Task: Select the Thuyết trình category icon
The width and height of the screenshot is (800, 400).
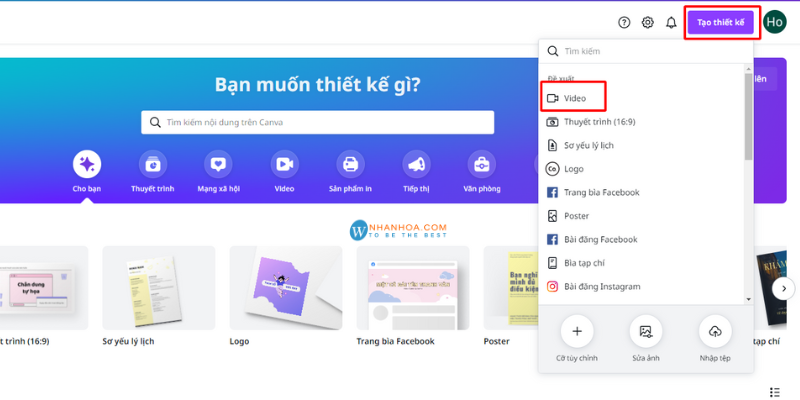Action: 153,164
